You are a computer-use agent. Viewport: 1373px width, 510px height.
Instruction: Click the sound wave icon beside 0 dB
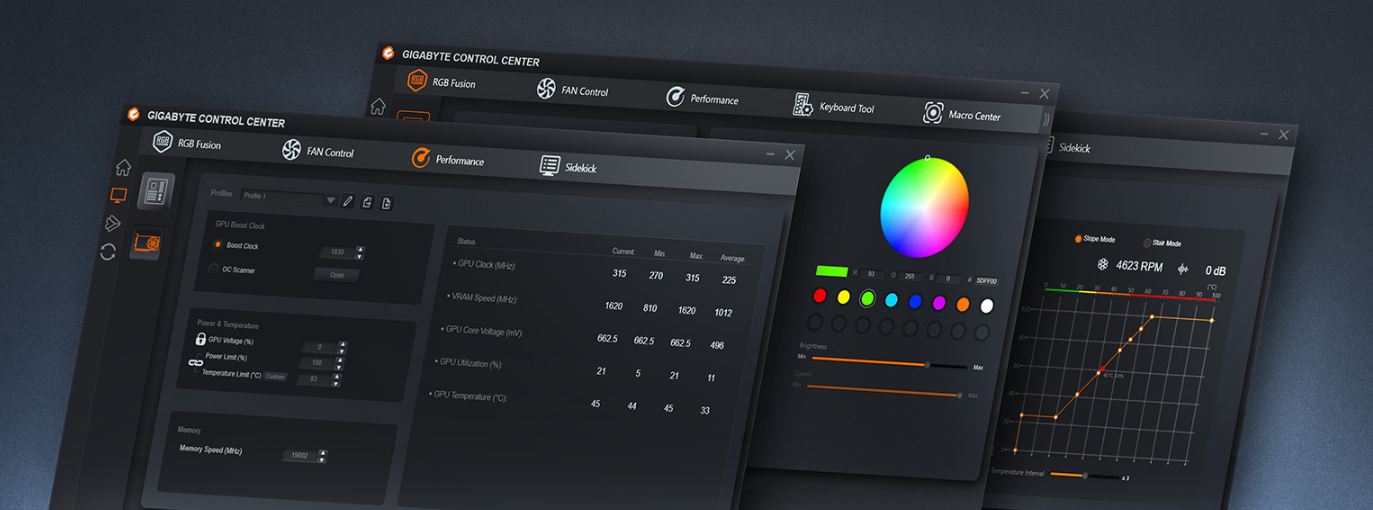point(1184,269)
